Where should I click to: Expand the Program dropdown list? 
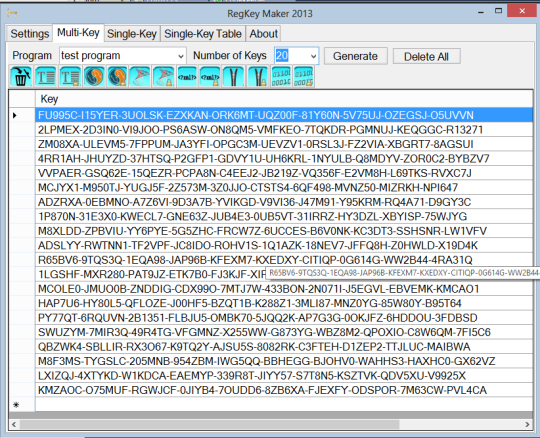pyautogui.click(x=180, y=56)
